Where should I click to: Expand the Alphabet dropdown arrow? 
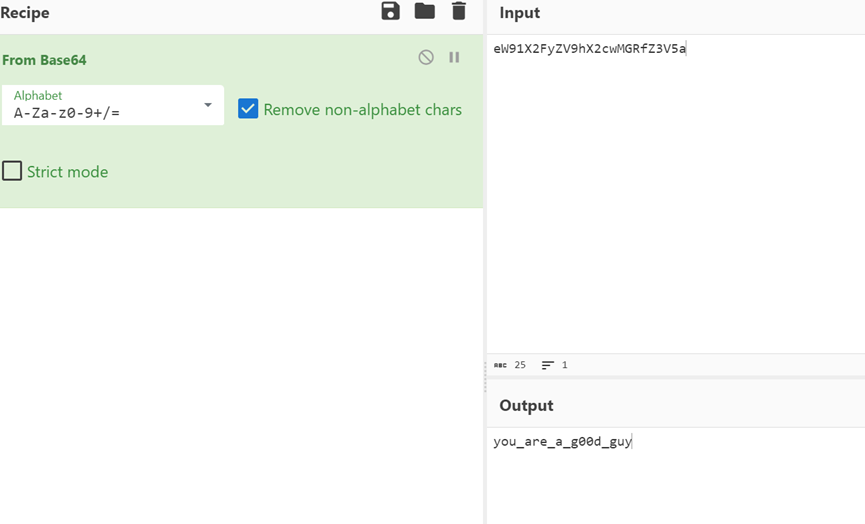coord(208,105)
